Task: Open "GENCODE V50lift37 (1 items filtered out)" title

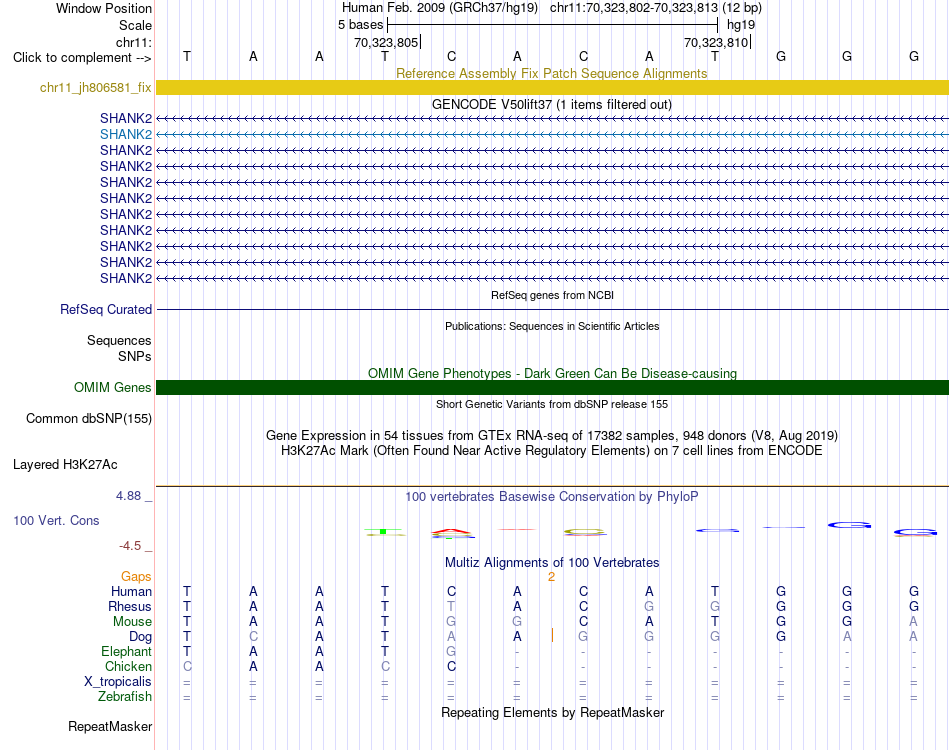Action: (x=551, y=104)
